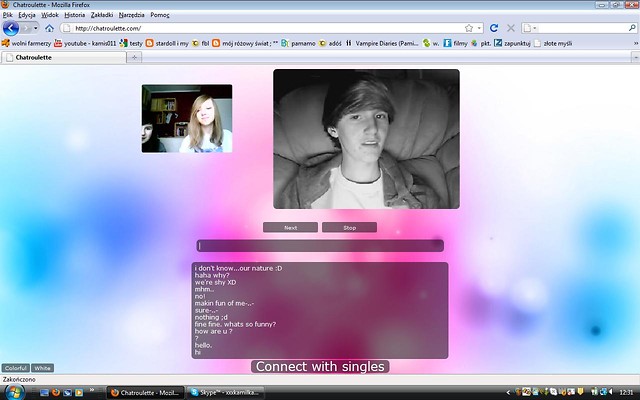
Task: Launch Firefox from the Quick Launch bar
Action: point(56,393)
